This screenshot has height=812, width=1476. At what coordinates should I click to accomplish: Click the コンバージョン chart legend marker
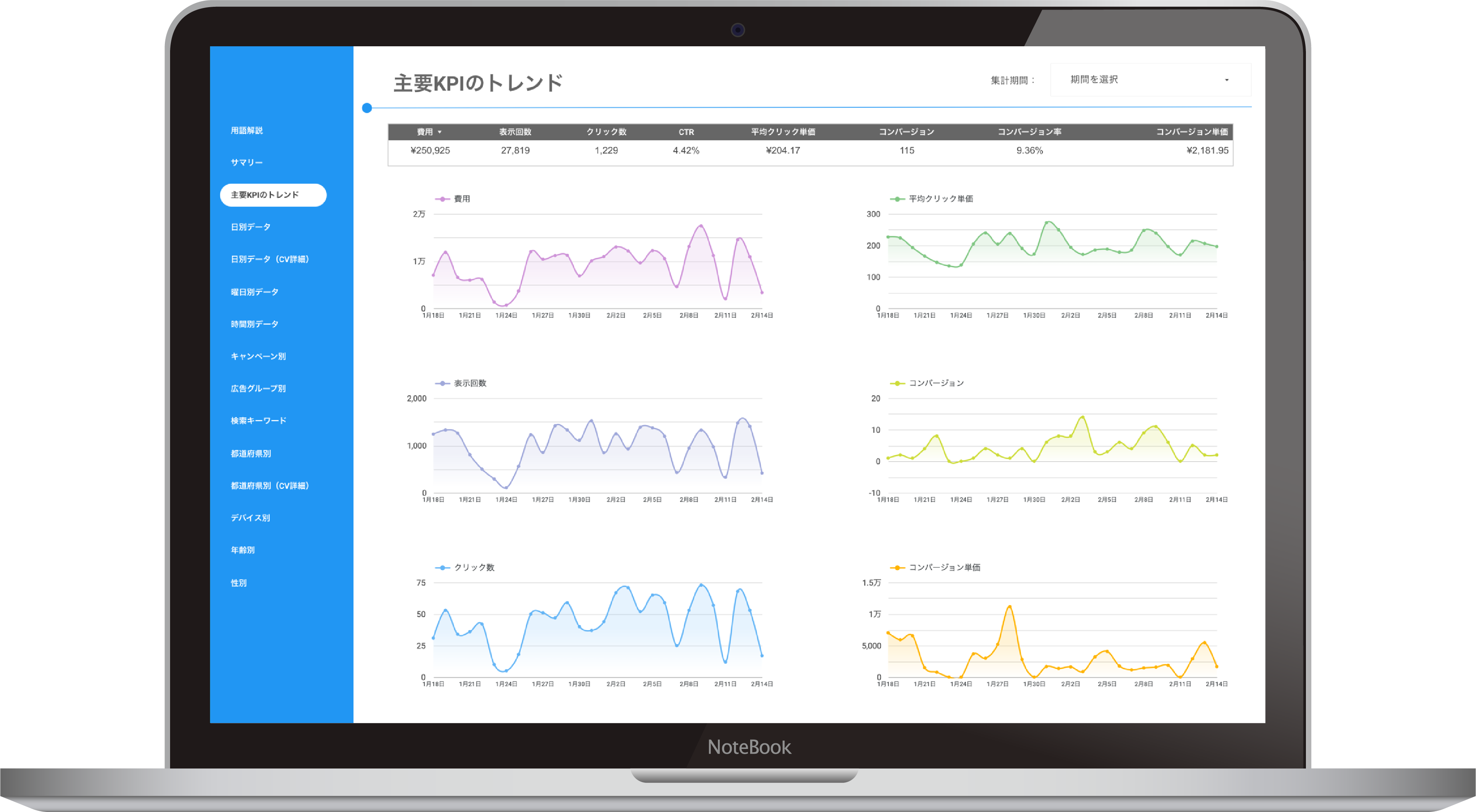coord(897,383)
